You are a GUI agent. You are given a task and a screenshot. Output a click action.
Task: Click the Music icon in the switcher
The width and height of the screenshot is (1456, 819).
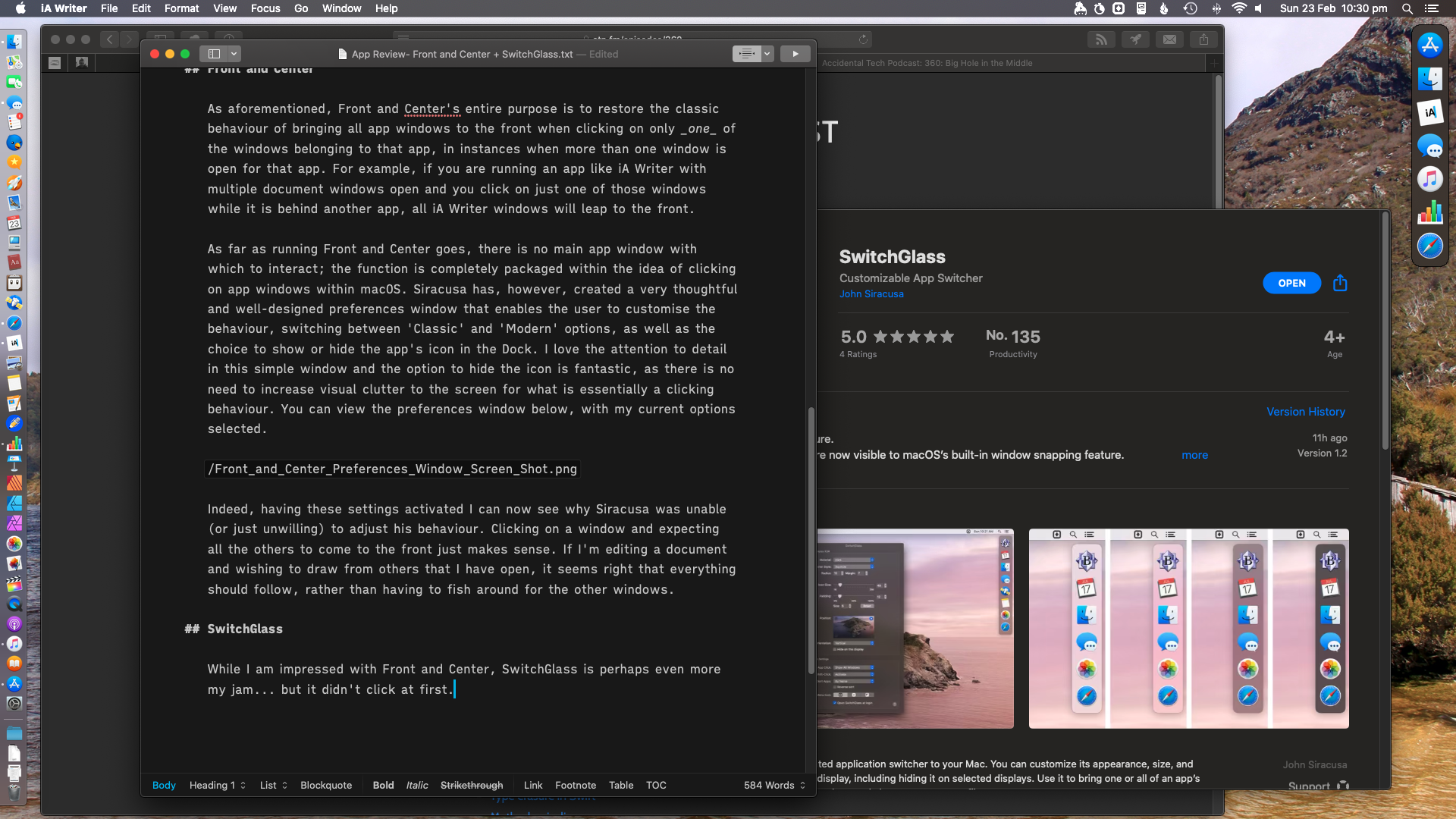[x=1429, y=179]
